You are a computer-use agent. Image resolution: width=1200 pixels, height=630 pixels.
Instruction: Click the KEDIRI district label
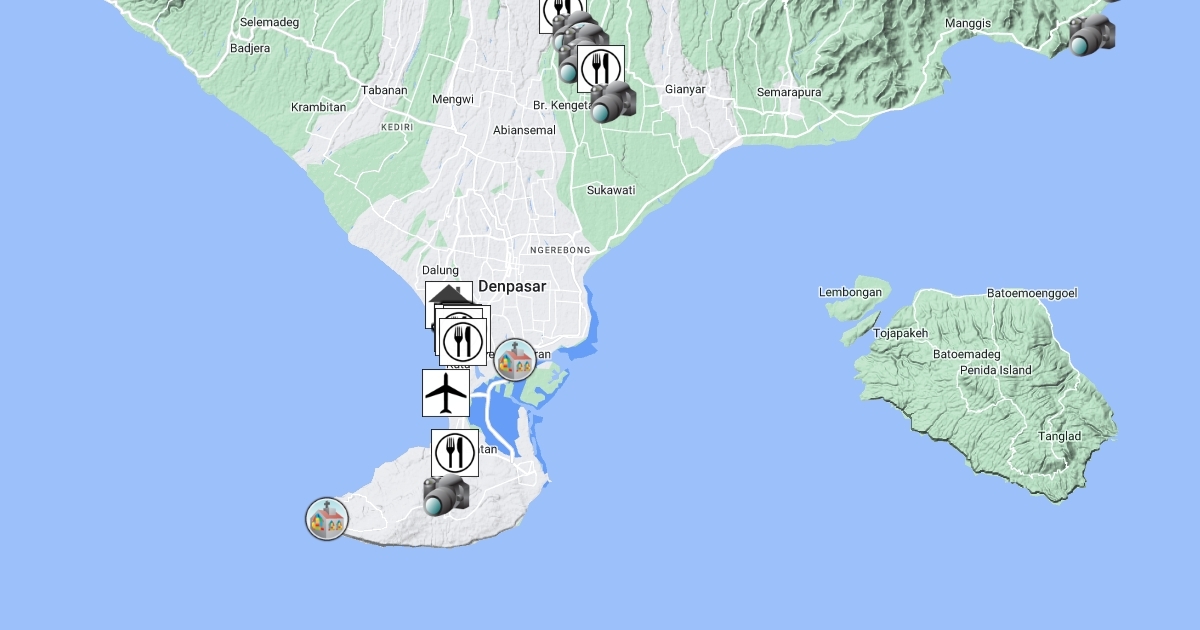[x=397, y=127]
